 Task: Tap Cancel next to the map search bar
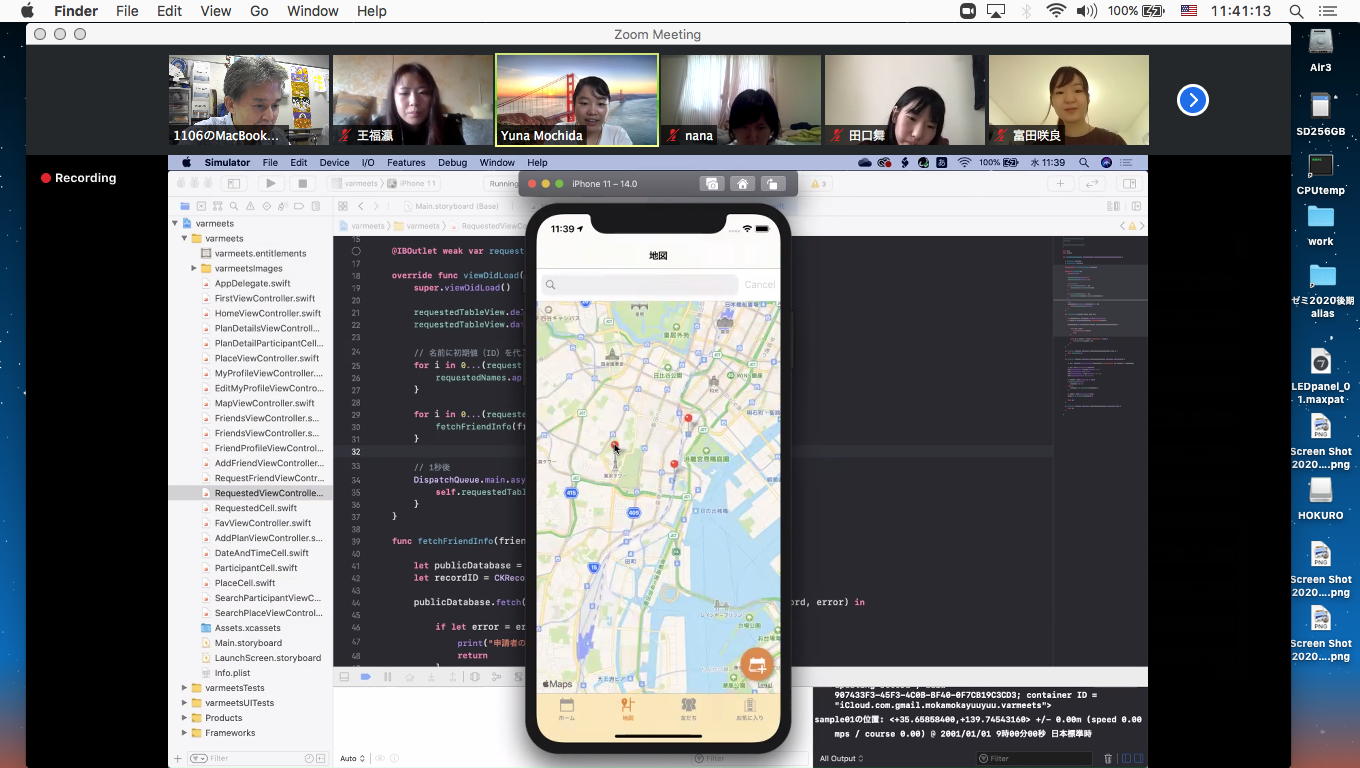(759, 285)
